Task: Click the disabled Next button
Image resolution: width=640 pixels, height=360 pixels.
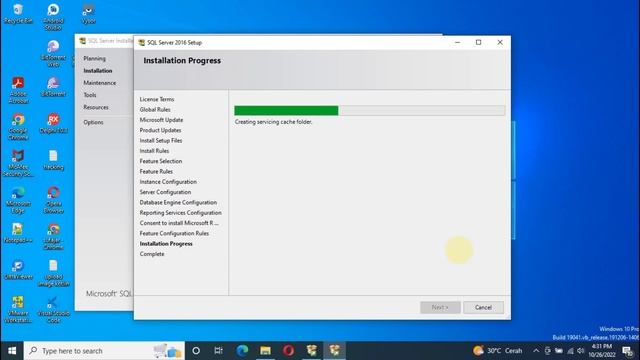Action: [x=440, y=307]
